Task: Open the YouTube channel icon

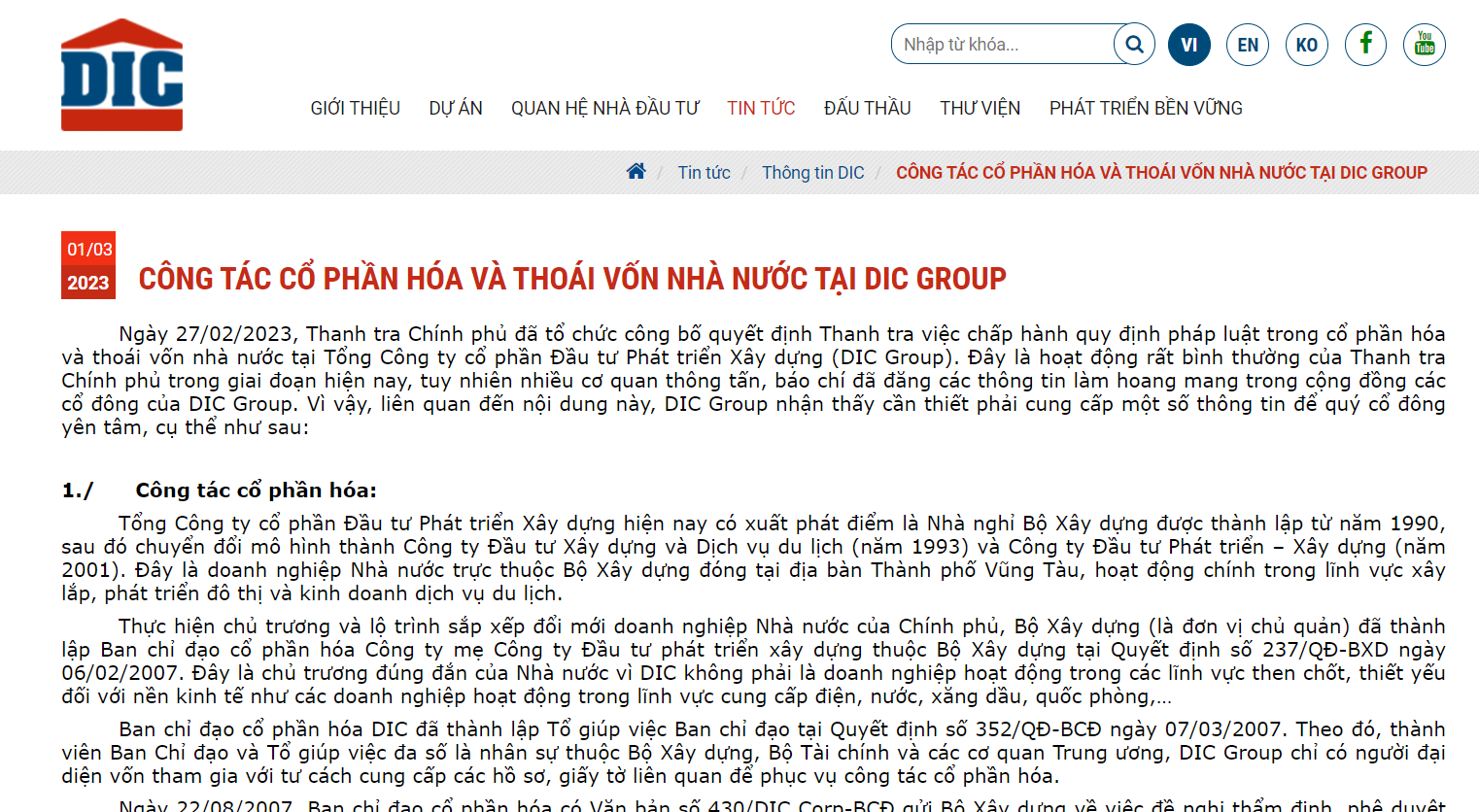Action: coord(1424,45)
